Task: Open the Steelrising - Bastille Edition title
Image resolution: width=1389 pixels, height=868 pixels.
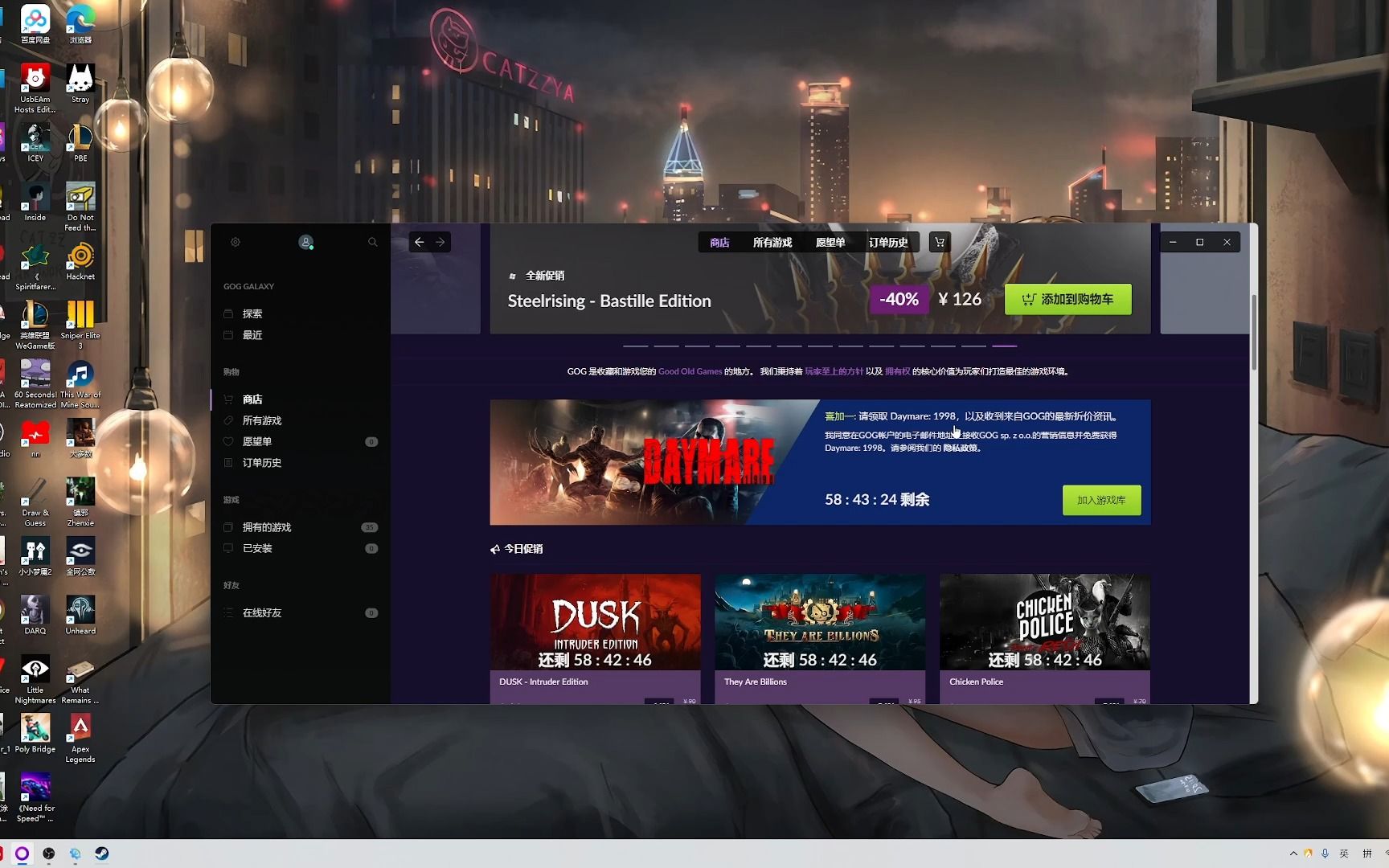Action: [609, 301]
